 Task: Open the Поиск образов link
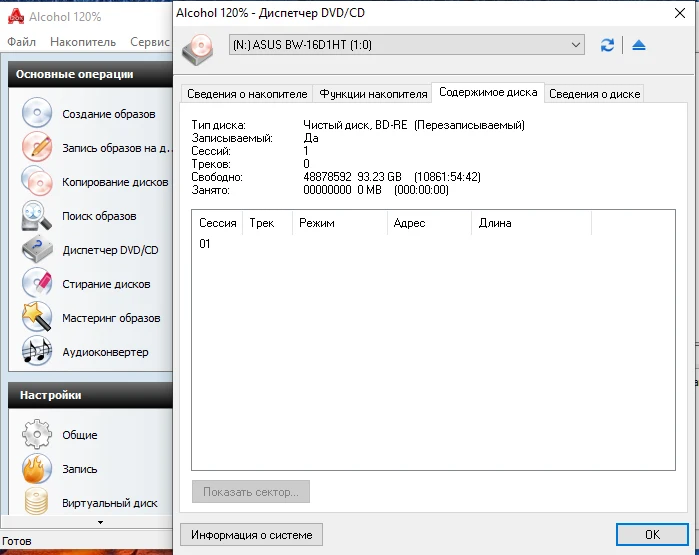pyautogui.click(x=99, y=216)
